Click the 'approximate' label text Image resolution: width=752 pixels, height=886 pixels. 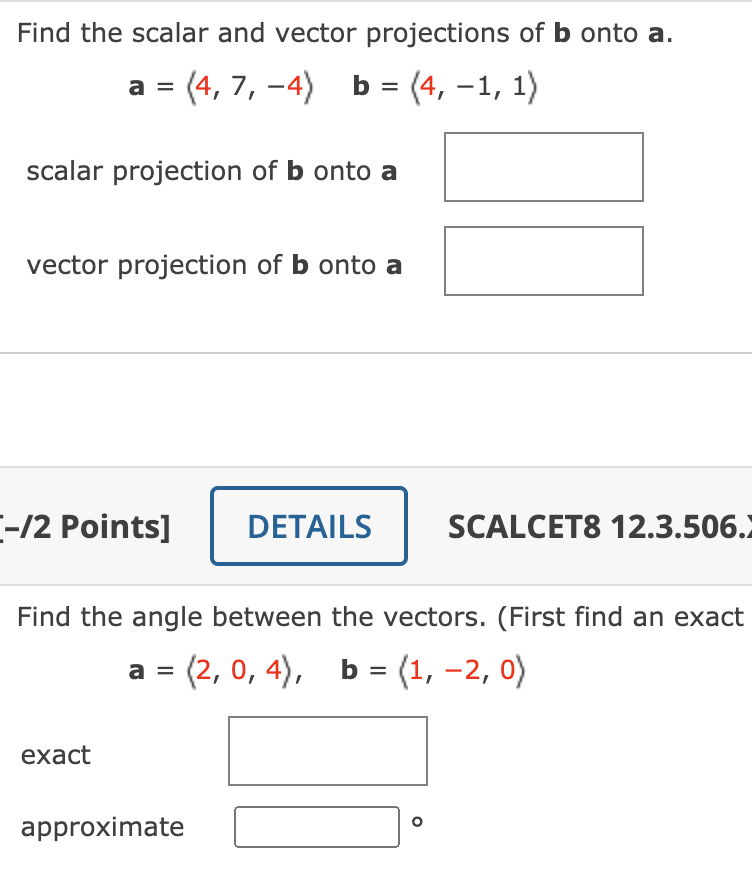[103, 827]
